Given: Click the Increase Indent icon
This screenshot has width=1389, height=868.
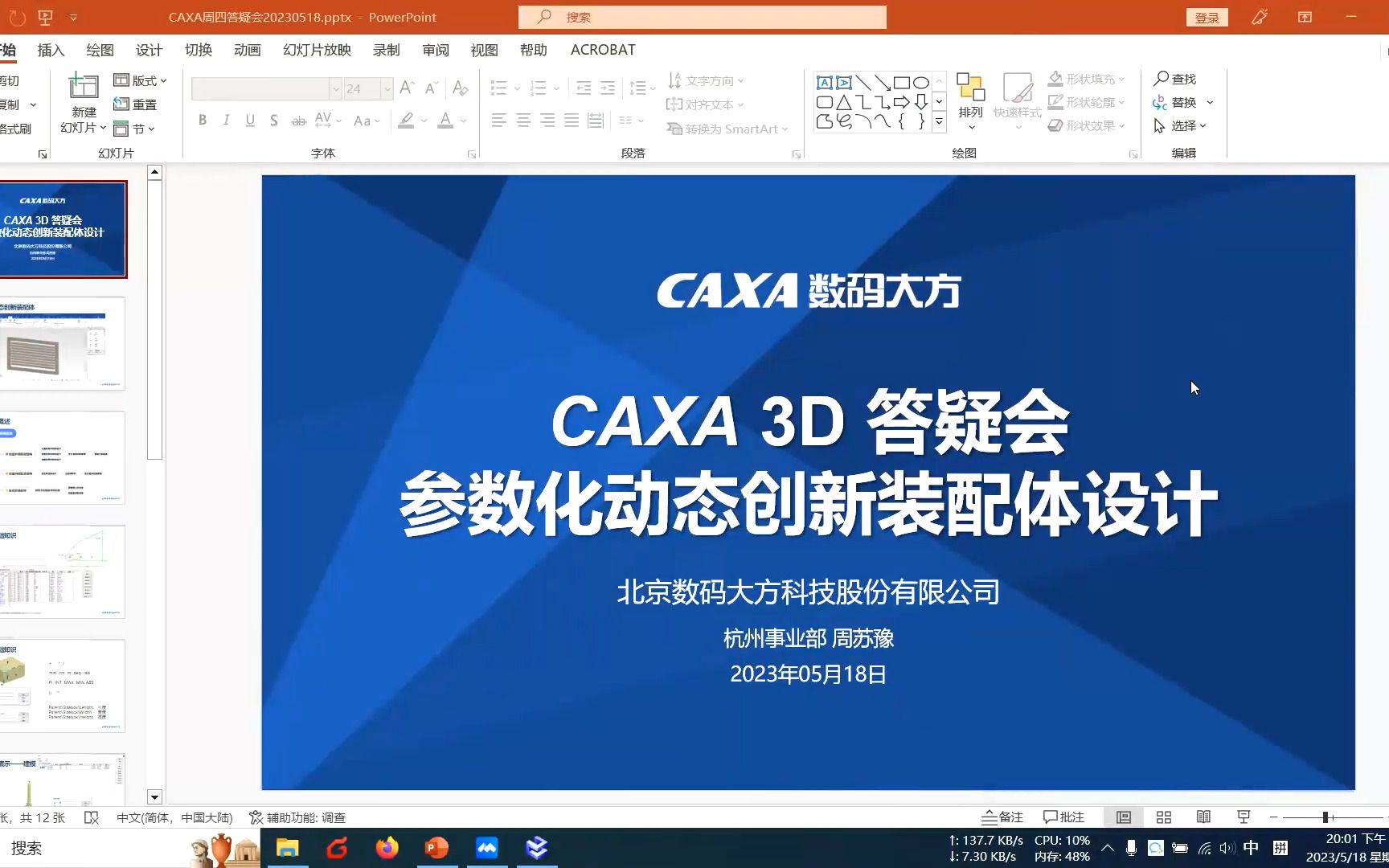Looking at the screenshot, I should pyautogui.click(x=608, y=88).
